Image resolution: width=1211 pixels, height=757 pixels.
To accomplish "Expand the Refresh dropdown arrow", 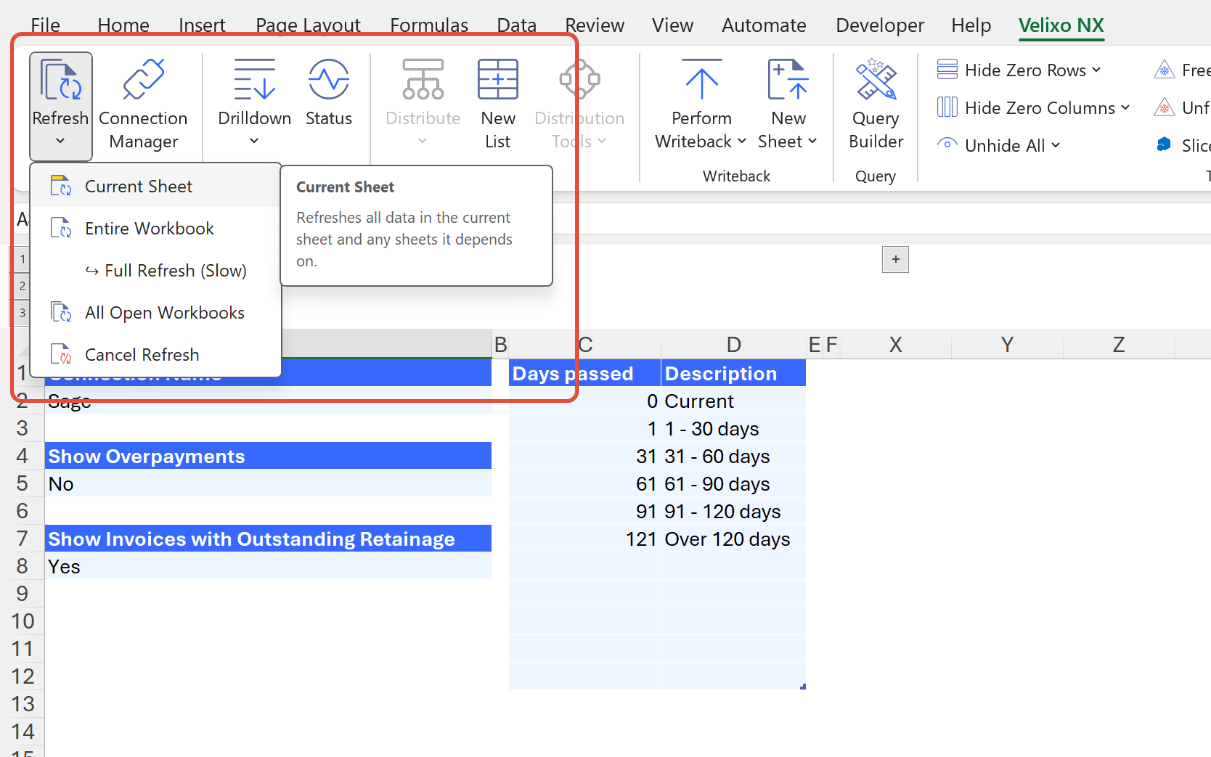I will (60, 142).
